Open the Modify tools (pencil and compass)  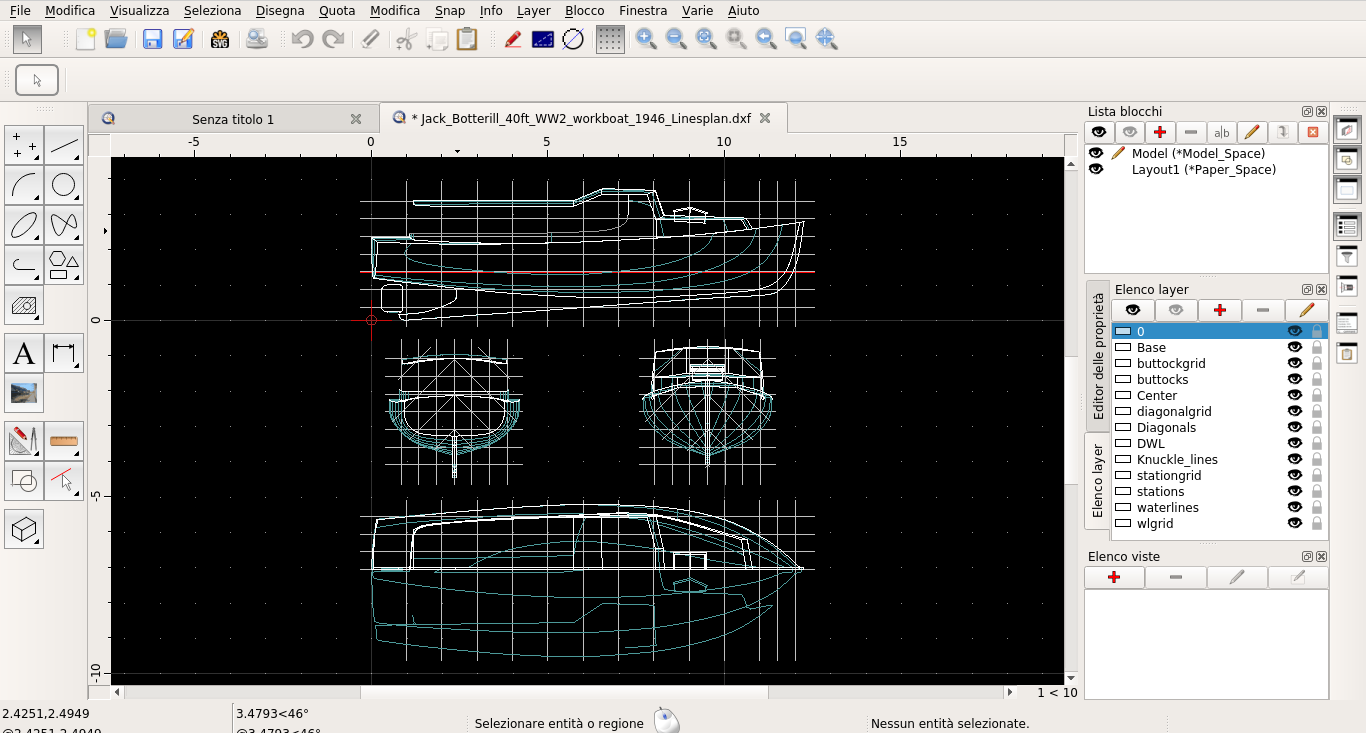[x=24, y=441]
